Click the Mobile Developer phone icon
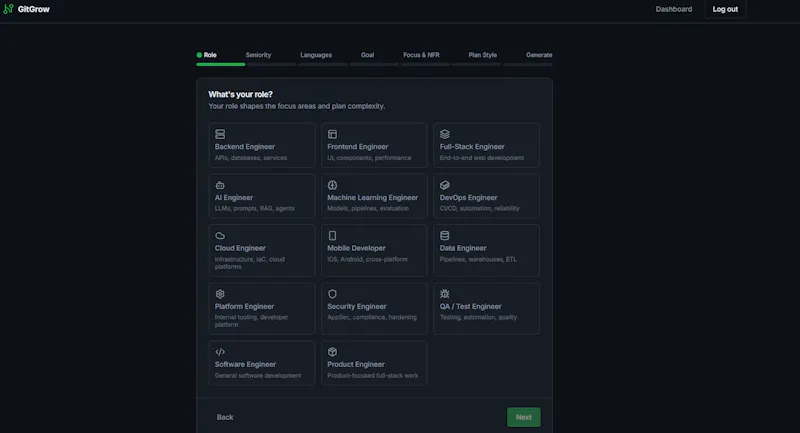 (332, 236)
